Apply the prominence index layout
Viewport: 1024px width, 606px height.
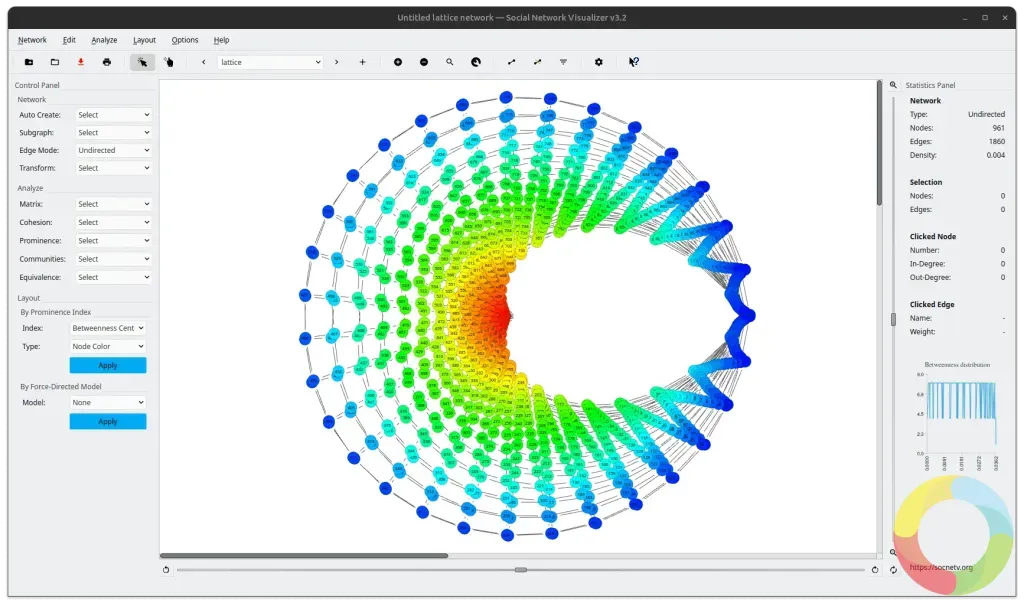click(108, 366)
